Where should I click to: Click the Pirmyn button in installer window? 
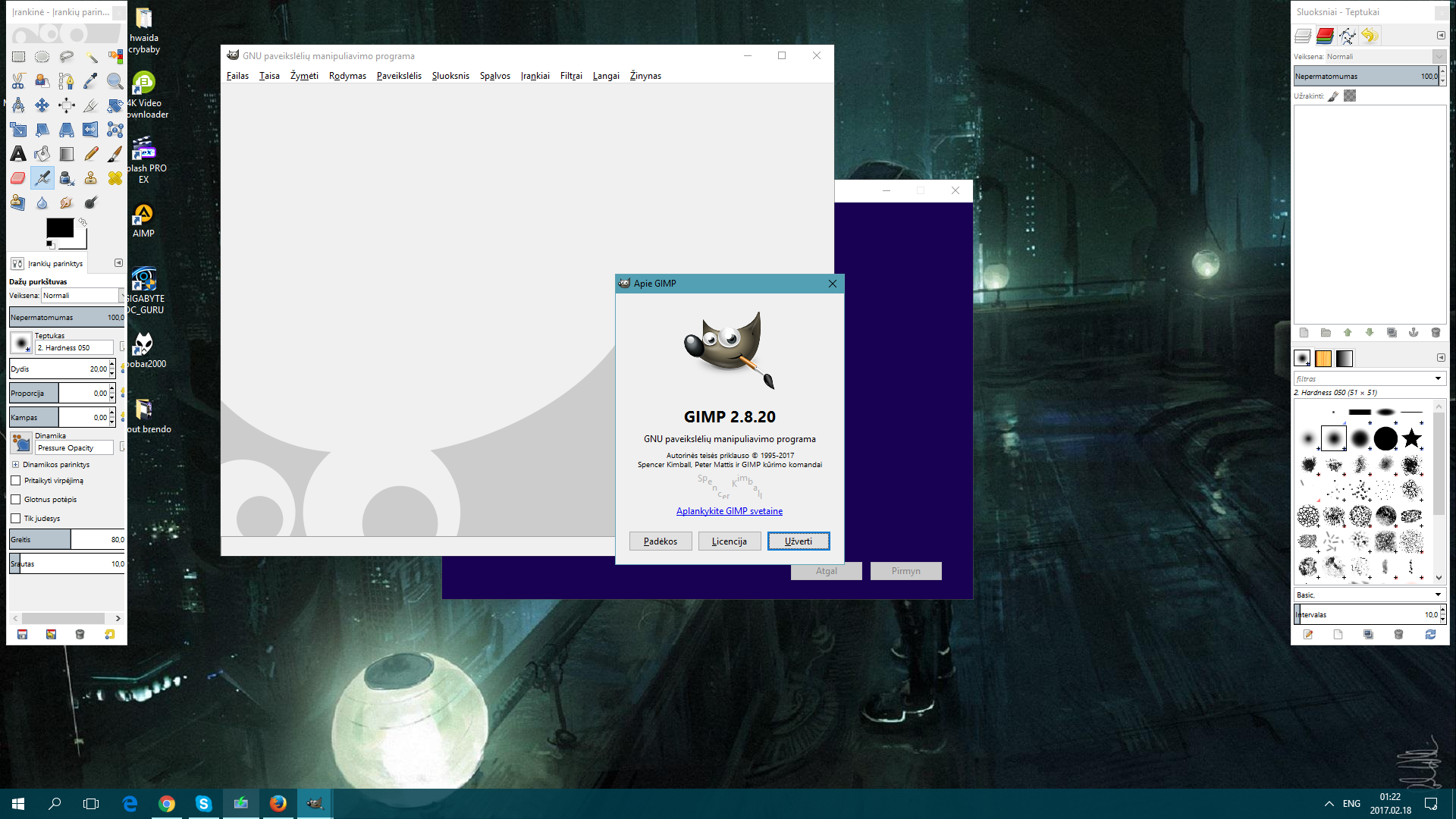tap(906, 571)
